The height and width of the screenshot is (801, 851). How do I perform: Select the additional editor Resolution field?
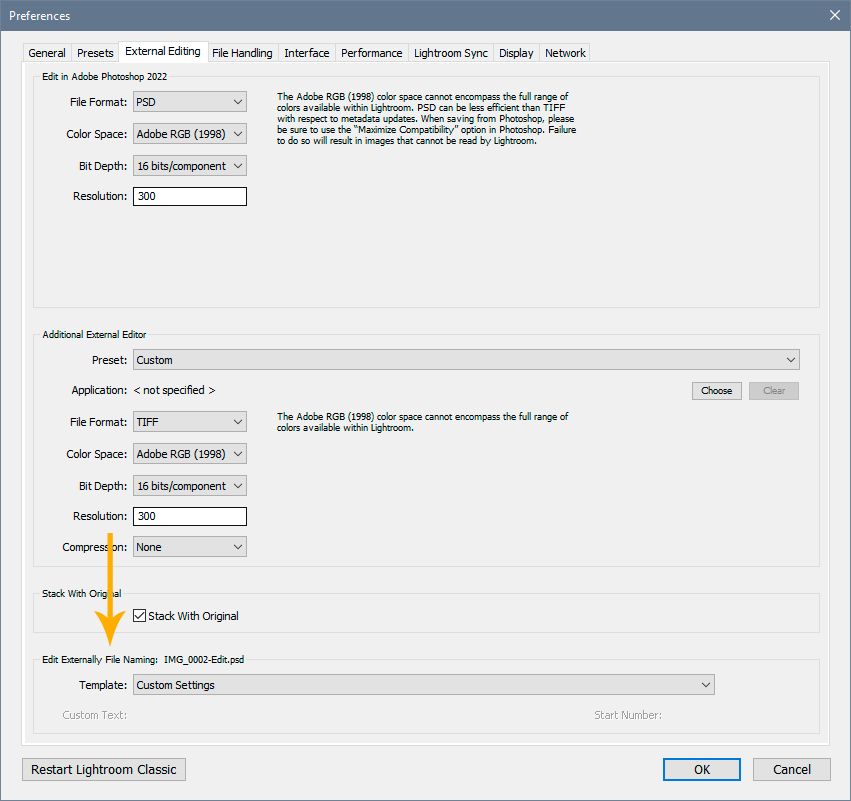pos(189,516)
